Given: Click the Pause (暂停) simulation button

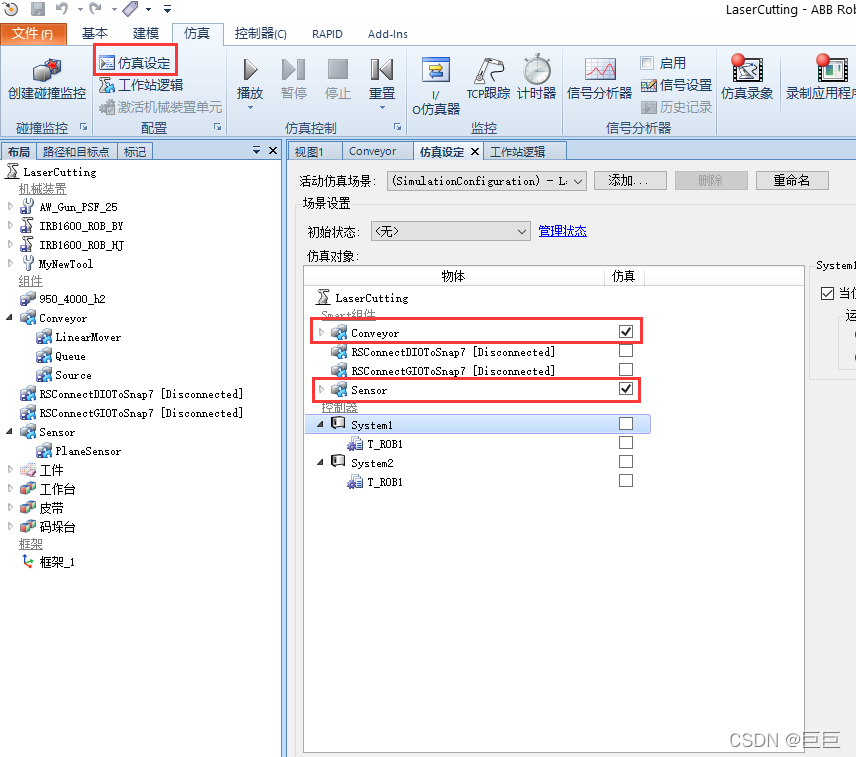Looking at the screenshot, I should coord(294,80).
